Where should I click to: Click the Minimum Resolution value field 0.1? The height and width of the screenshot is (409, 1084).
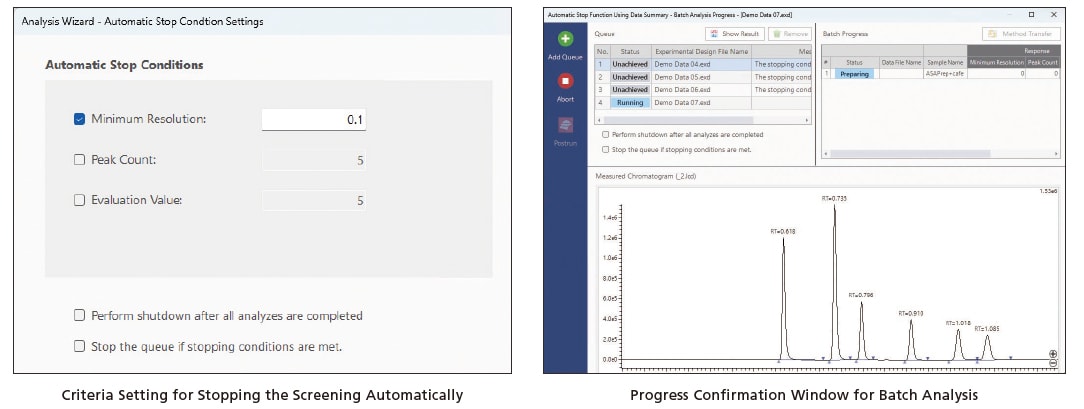314,120
